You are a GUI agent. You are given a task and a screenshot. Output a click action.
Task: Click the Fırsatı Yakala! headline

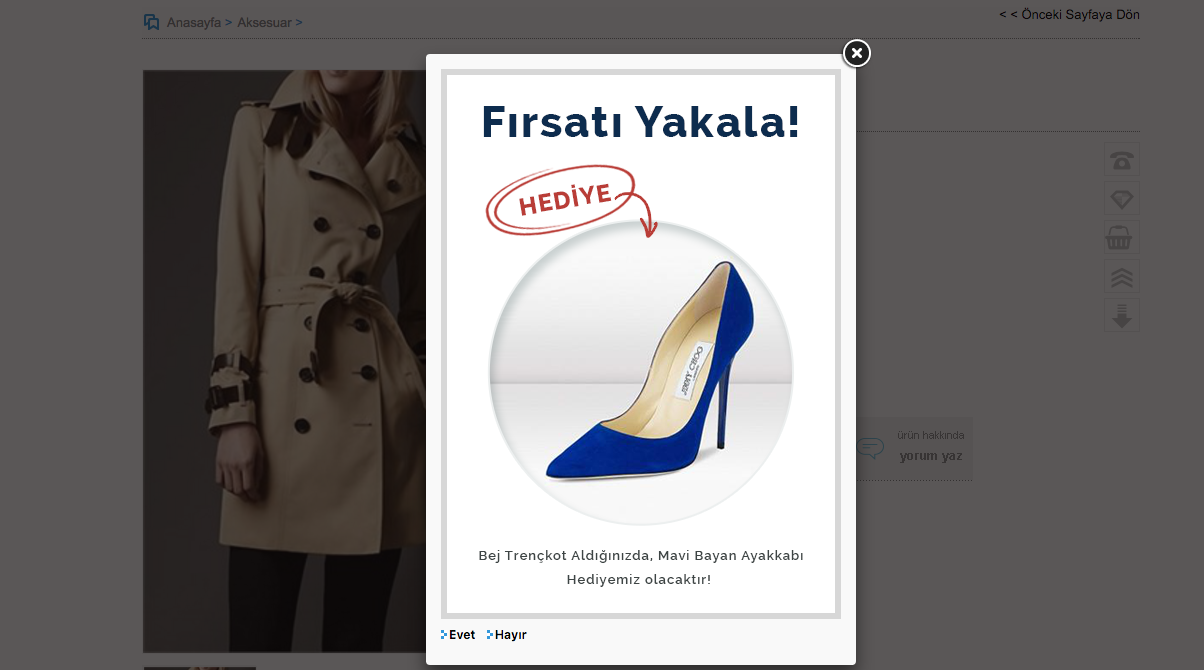point(641,121)
